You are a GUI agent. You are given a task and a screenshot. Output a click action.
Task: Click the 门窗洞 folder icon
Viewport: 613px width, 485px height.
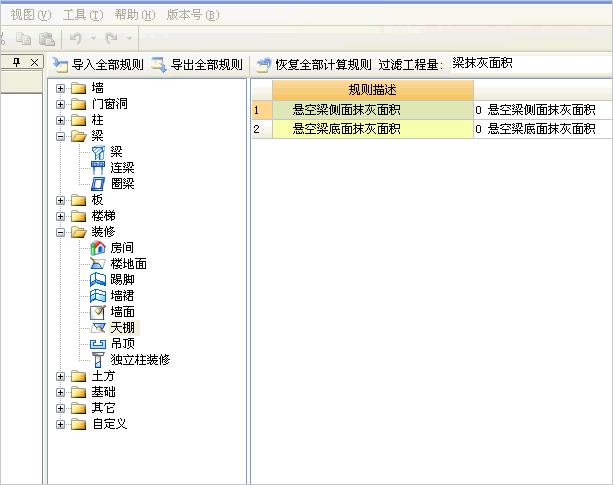click(x=79, y=104)
